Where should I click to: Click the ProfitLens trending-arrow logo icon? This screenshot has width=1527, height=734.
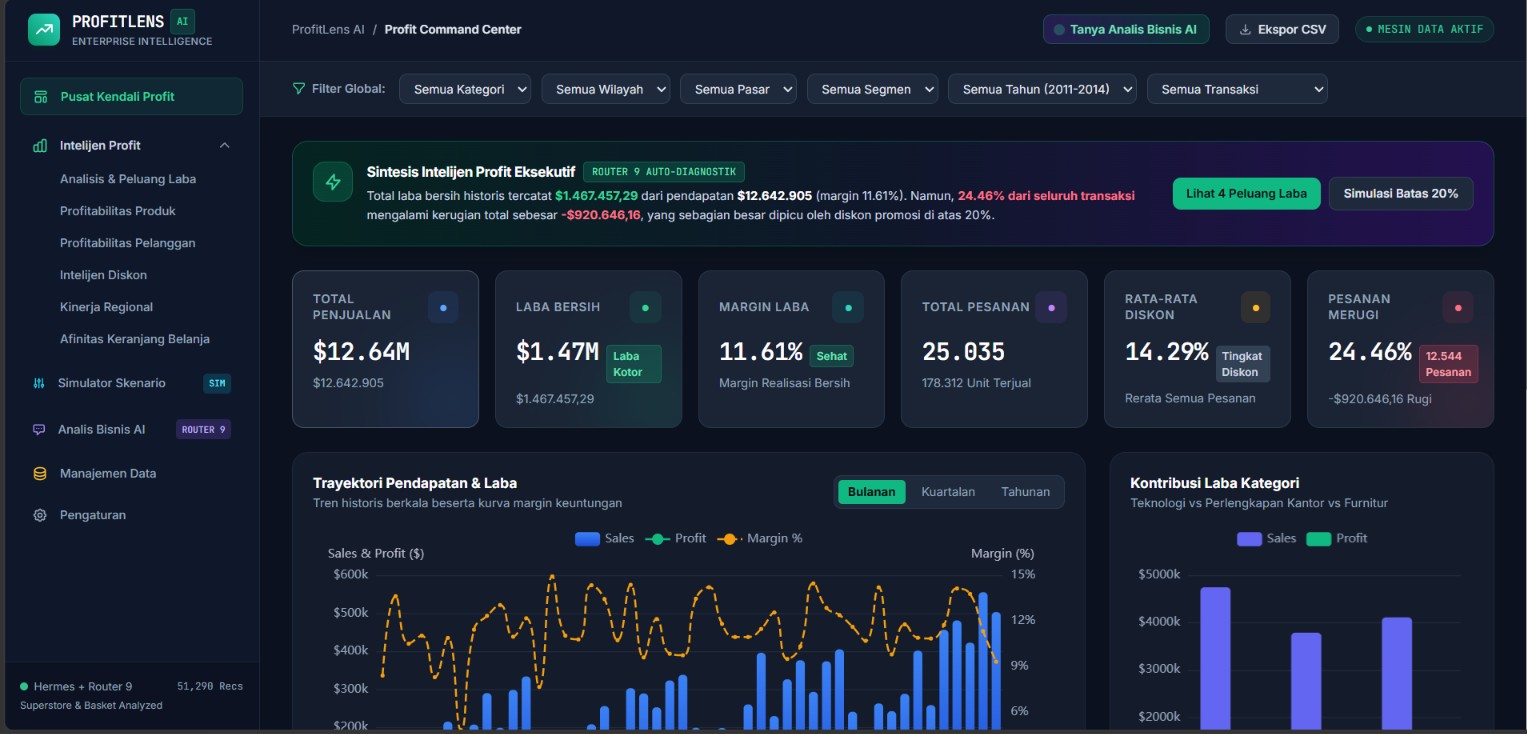pyautogui.click(x=44, y=30)
